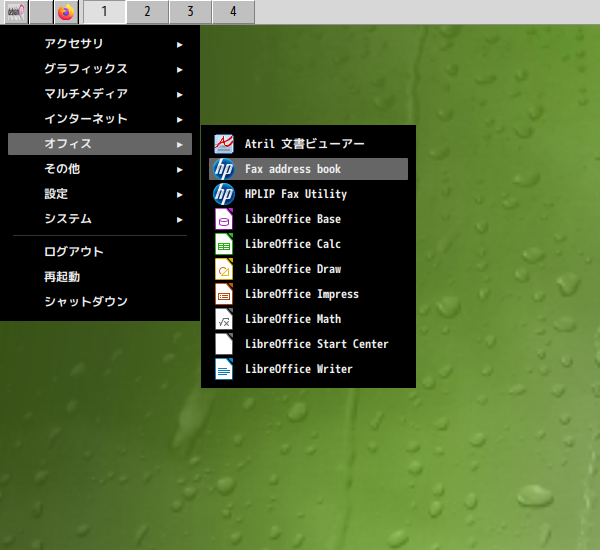Launch HPLIP Fax Utility
Image resolution: width=600 pixels, height=550 pixels.
[308, 194]
